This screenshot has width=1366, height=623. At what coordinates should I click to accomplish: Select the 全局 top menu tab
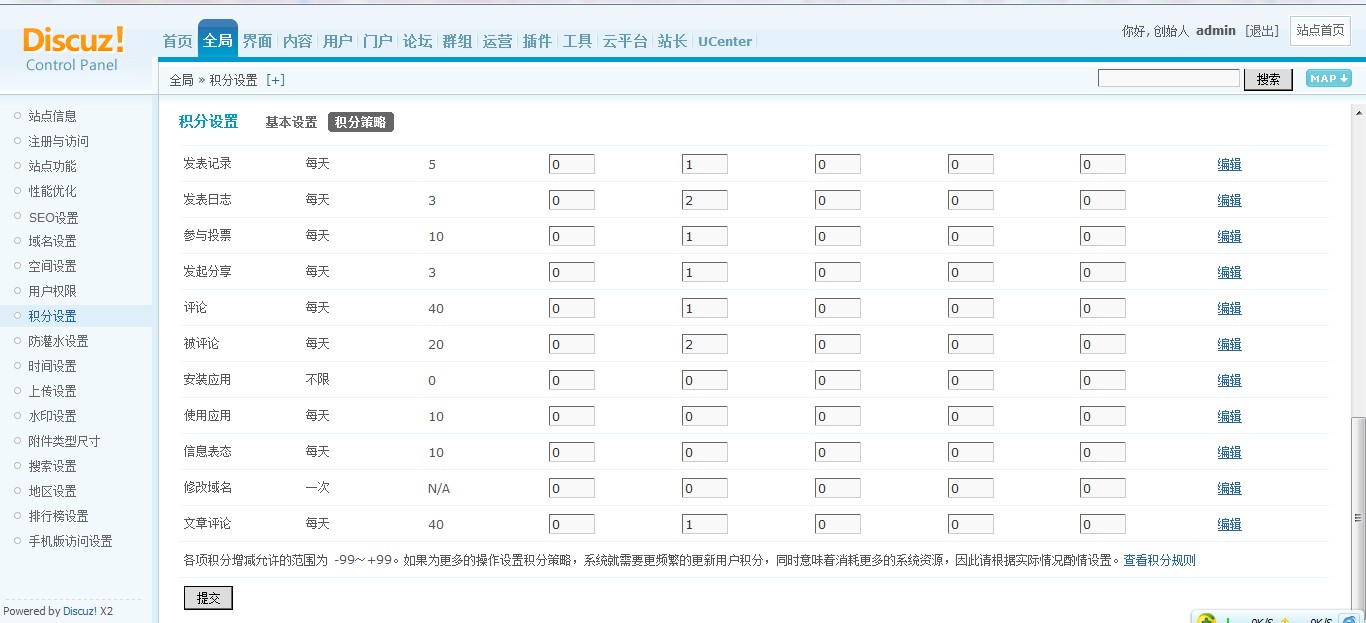218,41
